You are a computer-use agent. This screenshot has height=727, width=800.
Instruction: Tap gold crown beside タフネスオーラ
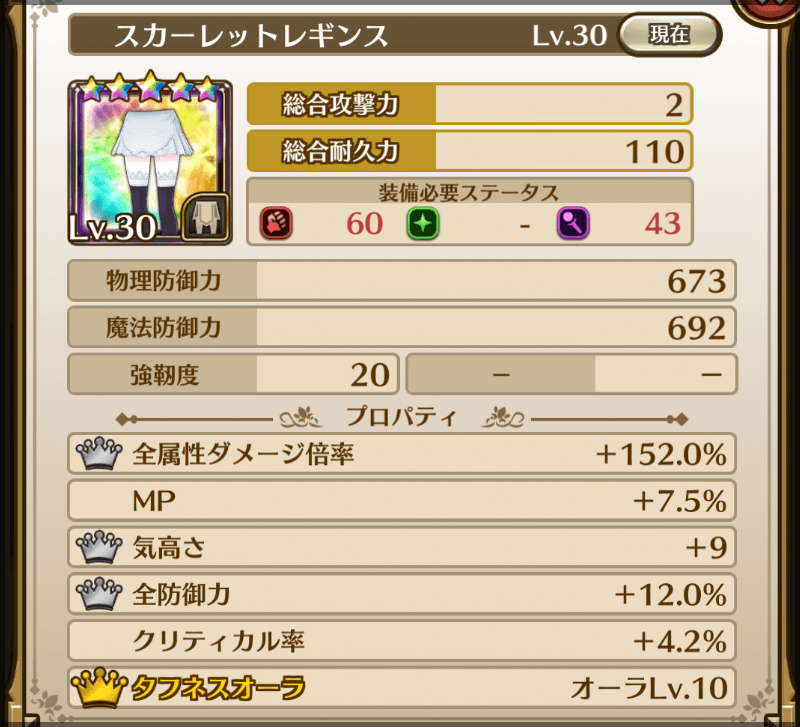[99, 687]
